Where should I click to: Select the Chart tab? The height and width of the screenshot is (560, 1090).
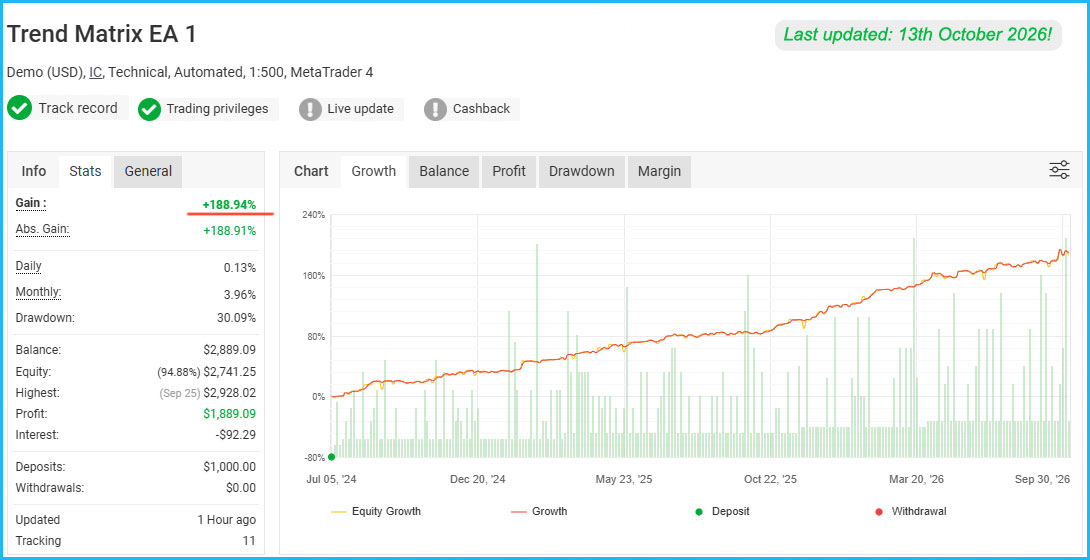point(311,171)
